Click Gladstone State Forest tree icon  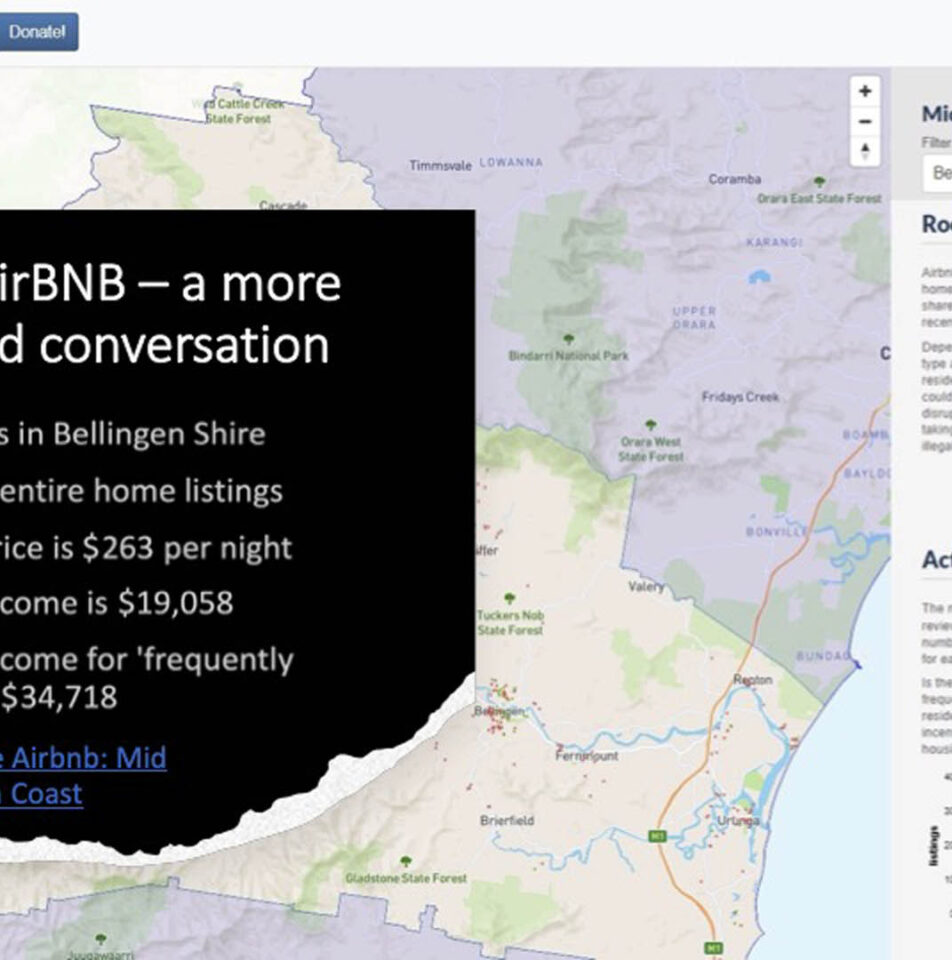[x=405, y=861]
